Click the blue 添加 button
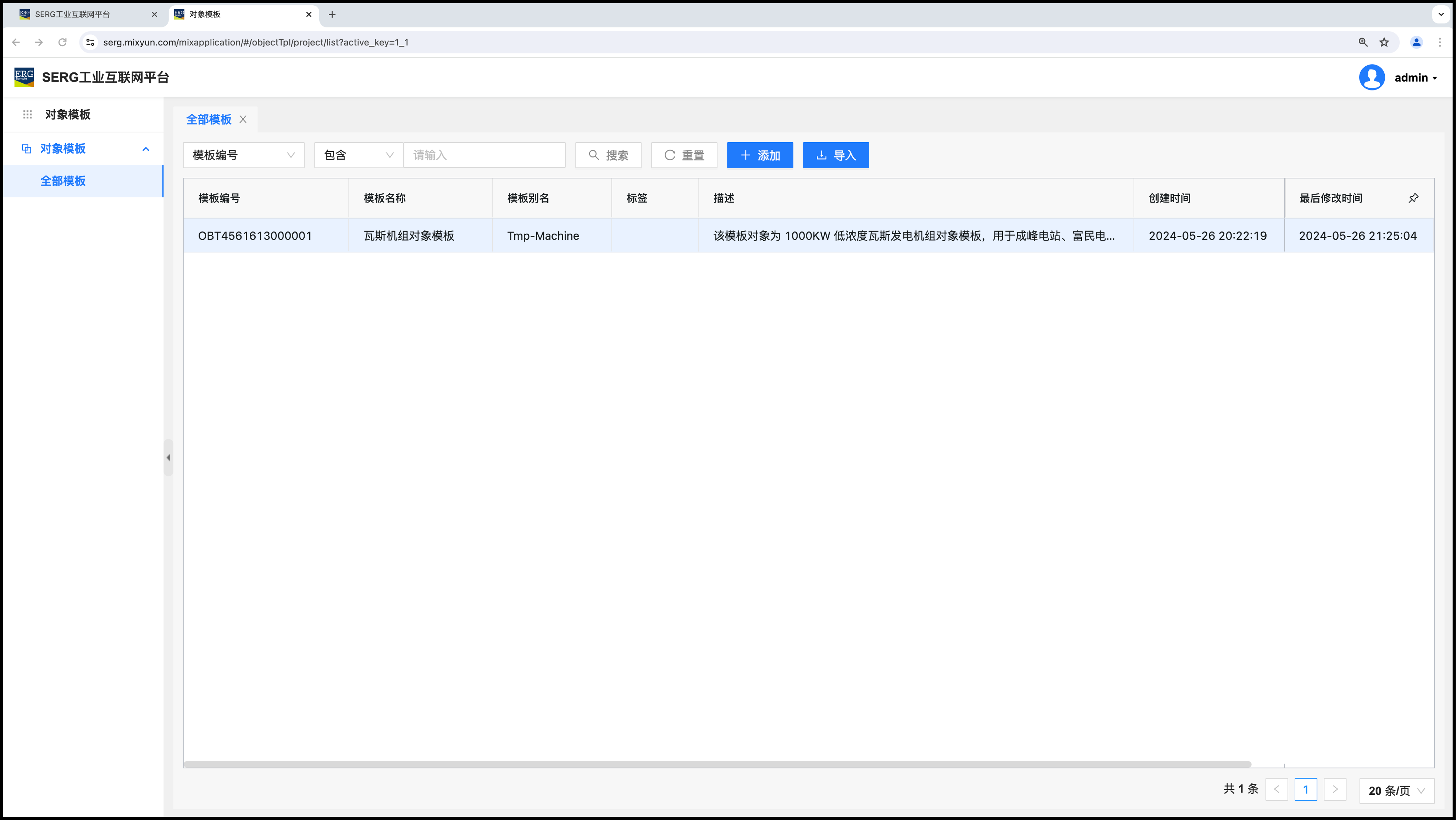This screenshot has width=1456, height=820. 760,155
